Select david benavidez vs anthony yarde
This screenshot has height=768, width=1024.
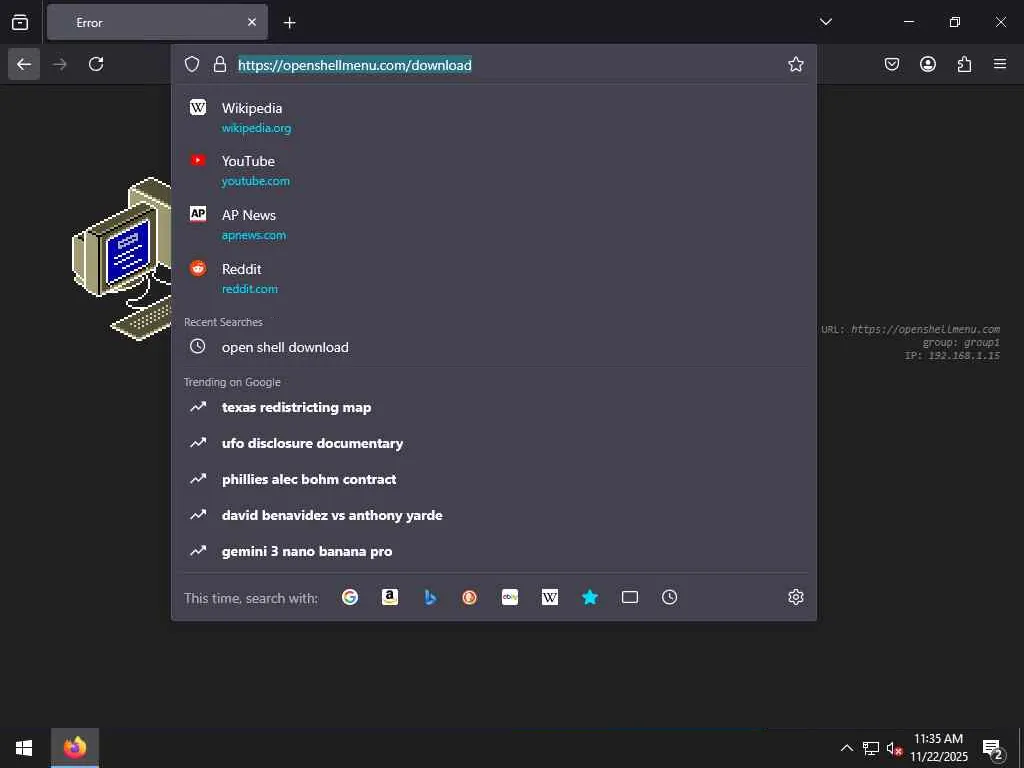click(x=494, y=515)
